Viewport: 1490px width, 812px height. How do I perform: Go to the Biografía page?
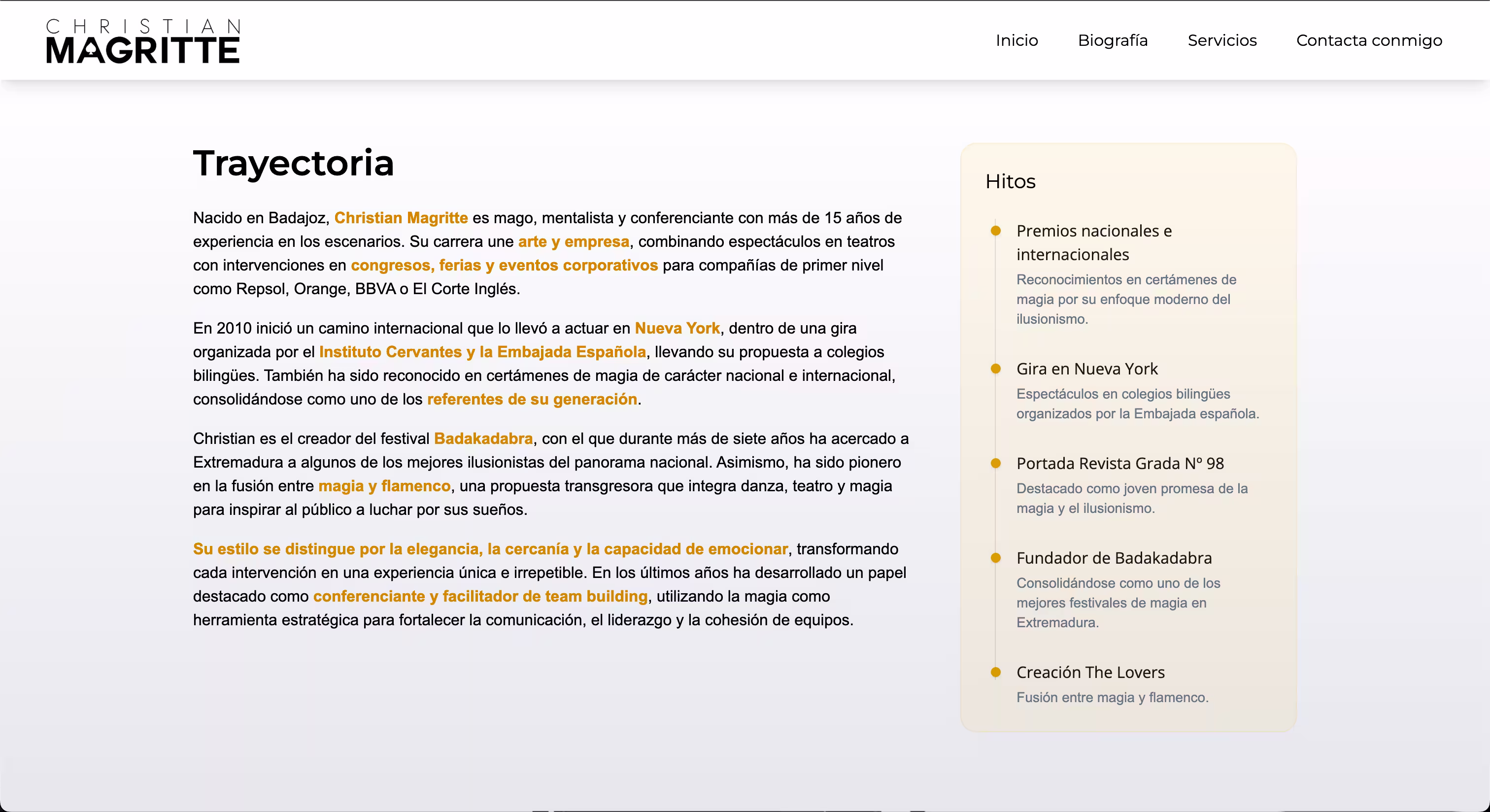(1112, 40)
